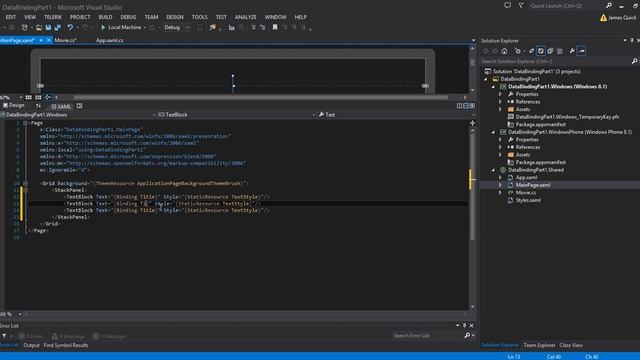
Task: Select Movie.cs in Solution Explorer
Action: tap(526, 193)
